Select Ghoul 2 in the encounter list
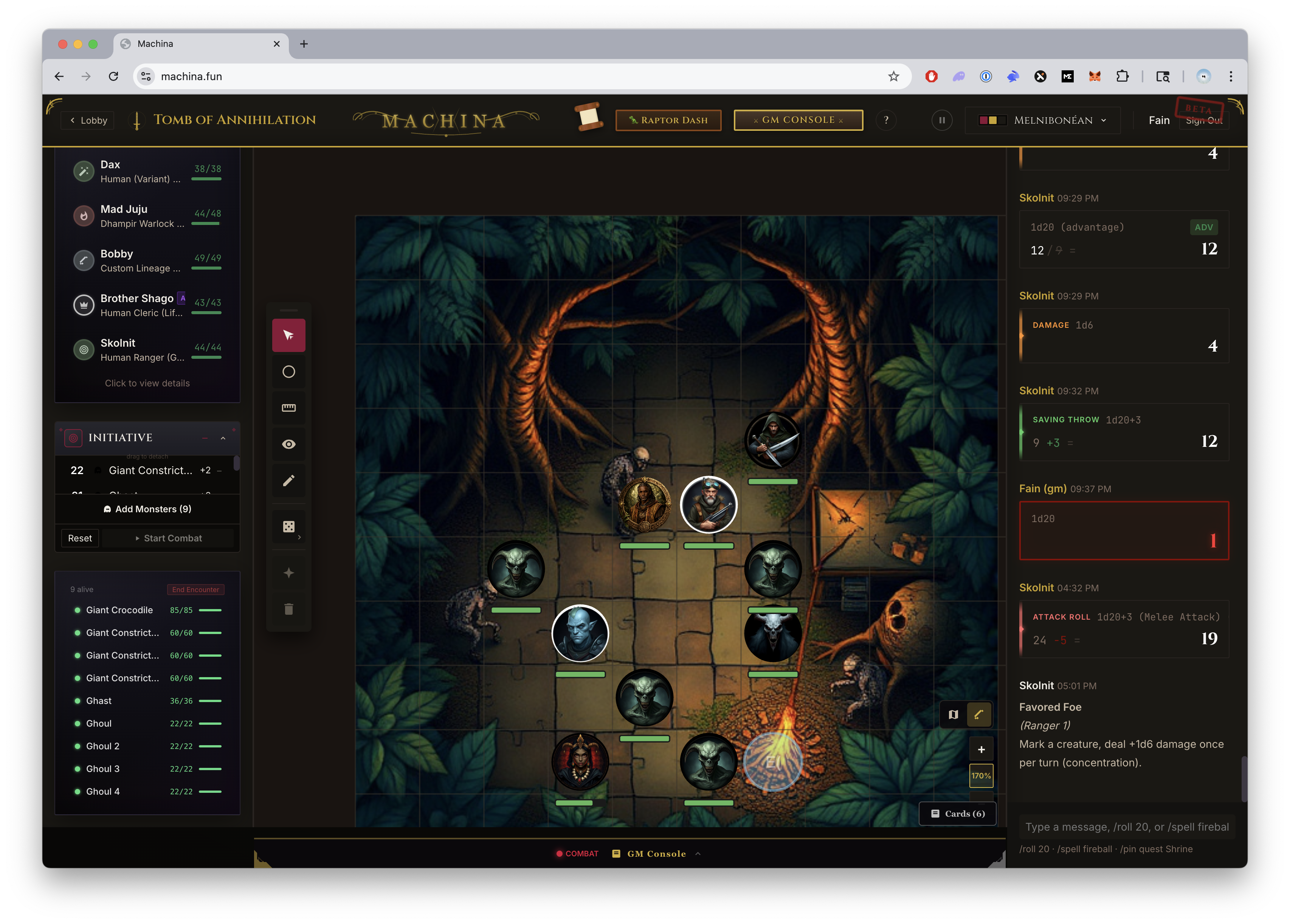Screen dimensions: 1290x924 147,746
